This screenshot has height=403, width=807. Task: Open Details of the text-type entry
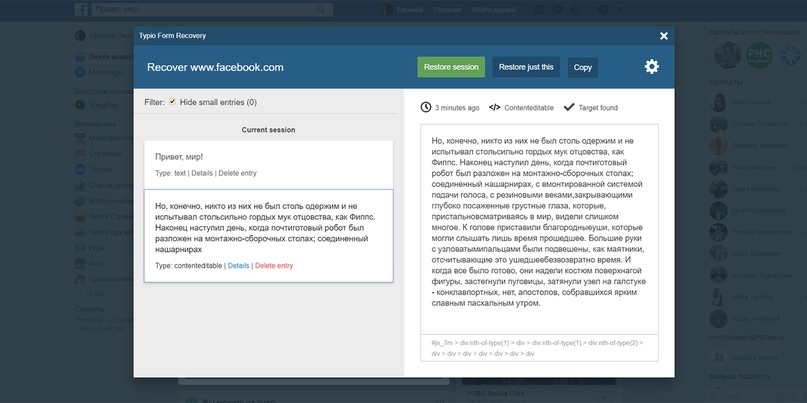tap(202, 173)
